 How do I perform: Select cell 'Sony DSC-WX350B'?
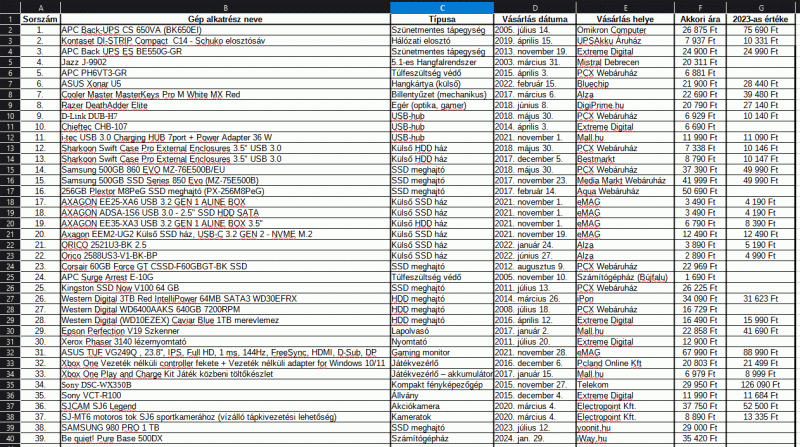(225, 385)
